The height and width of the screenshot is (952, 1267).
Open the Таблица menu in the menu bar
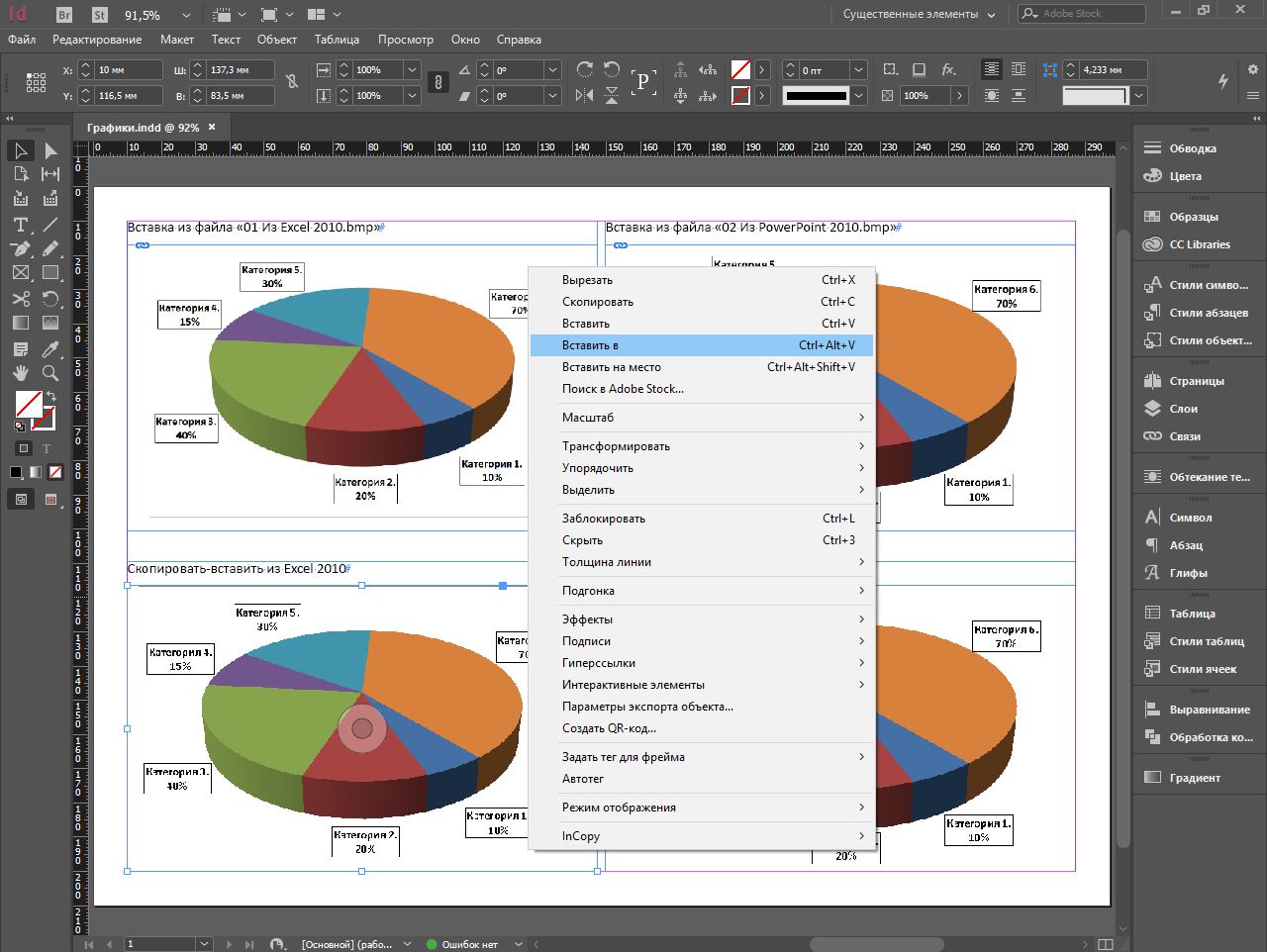[x=337, y=40]
